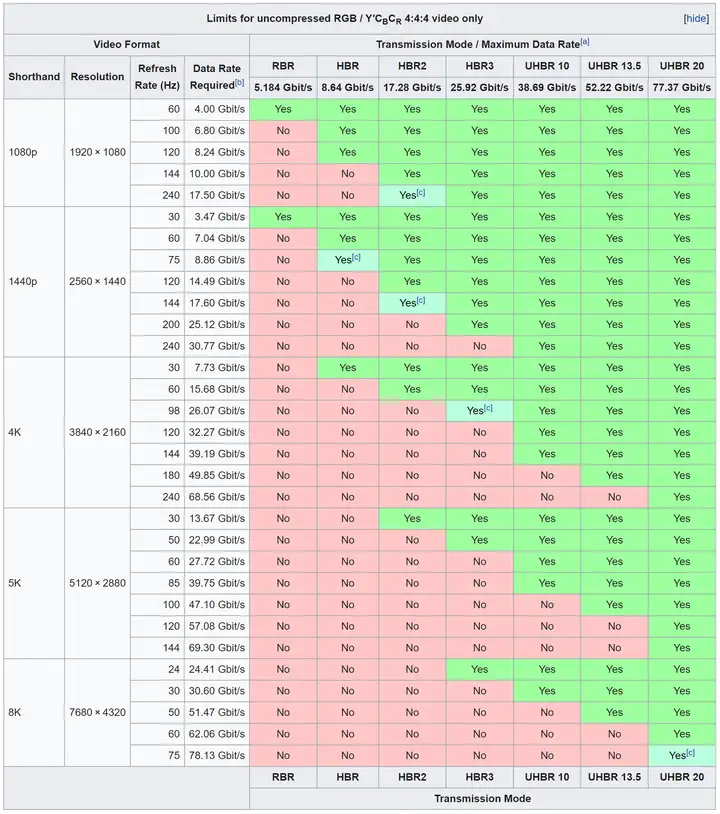This screenshot has width=720, height=814.
Task: Click the 1920 × 1080 resolution cell
Action: click(x=98, y=152)
